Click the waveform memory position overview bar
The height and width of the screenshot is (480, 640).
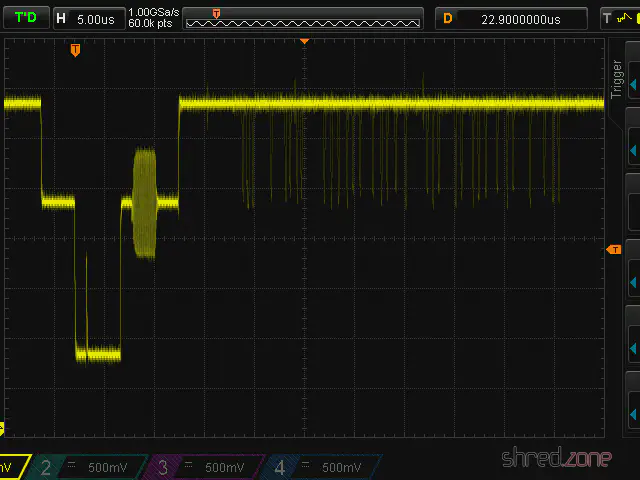(x=303, y=18)
